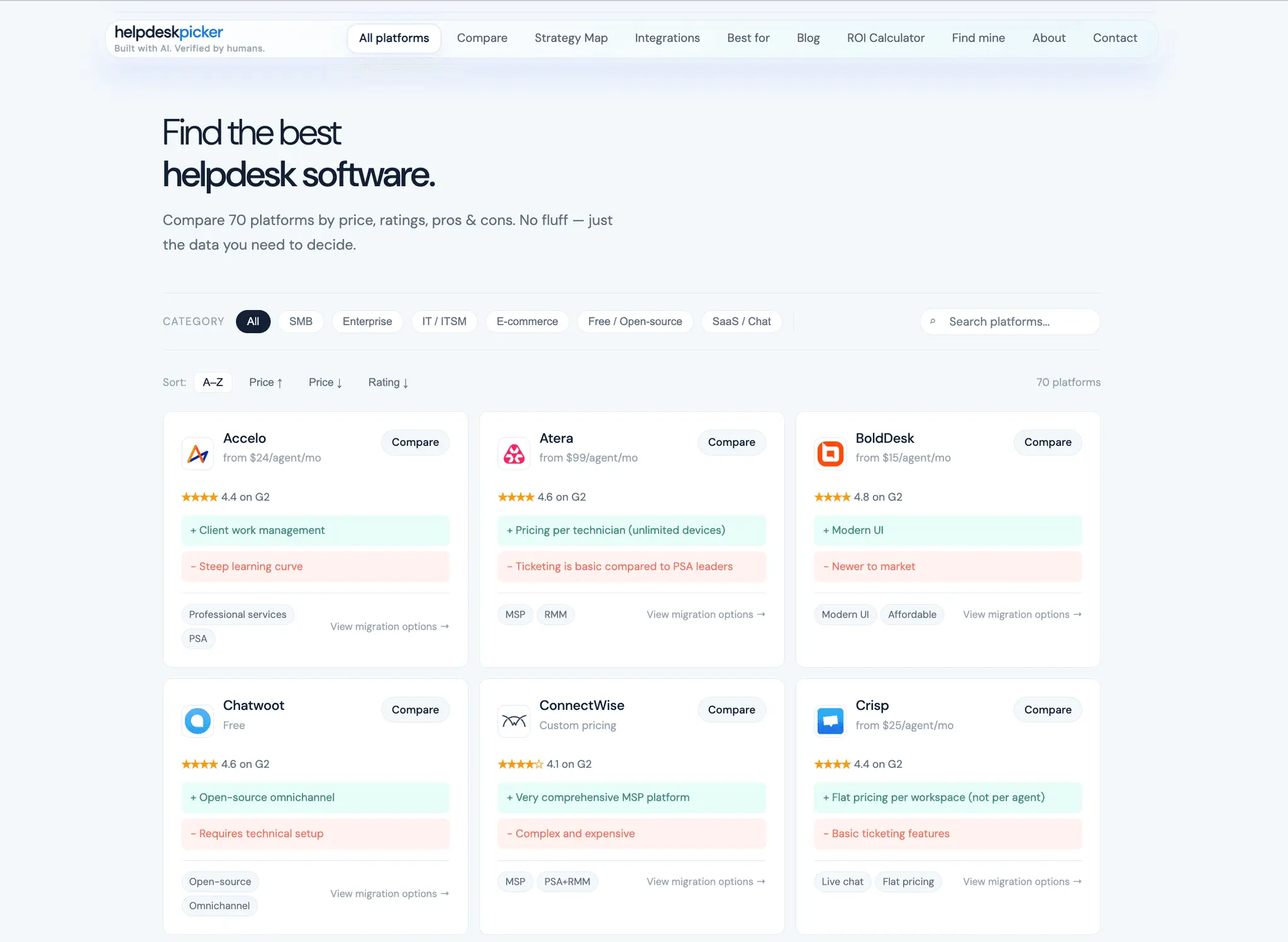1288x942 pixels.
Task: Open the Compare nav item
Action: coord(482,38)
